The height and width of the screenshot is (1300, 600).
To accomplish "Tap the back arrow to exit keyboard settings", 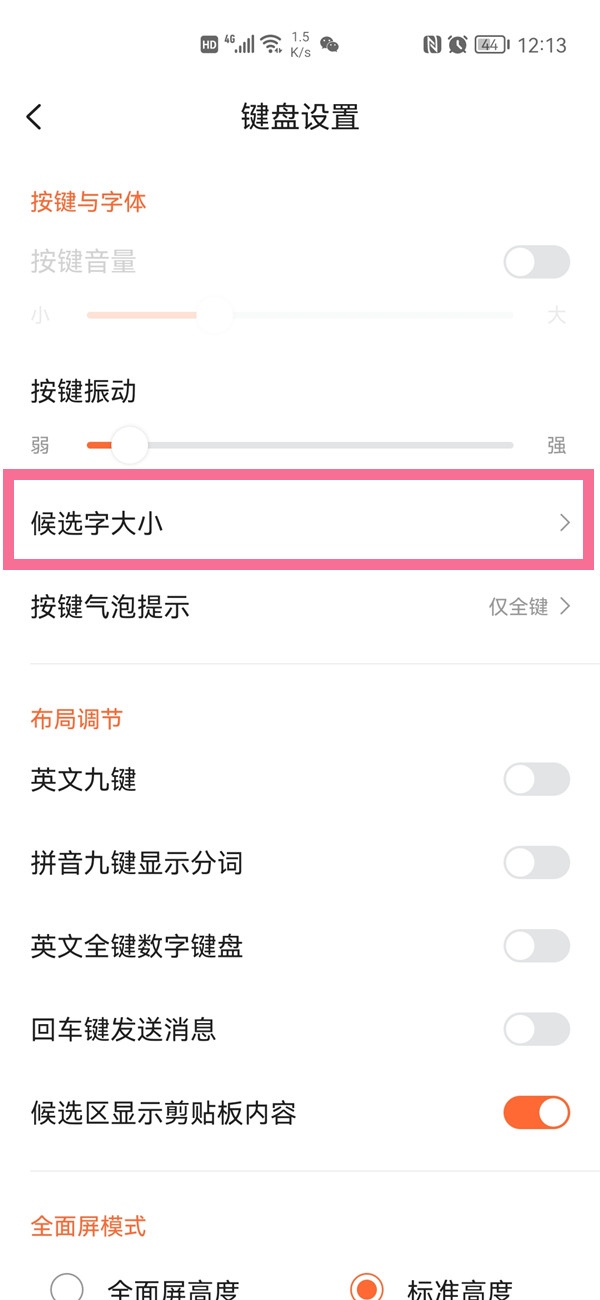I will (34, 117).
